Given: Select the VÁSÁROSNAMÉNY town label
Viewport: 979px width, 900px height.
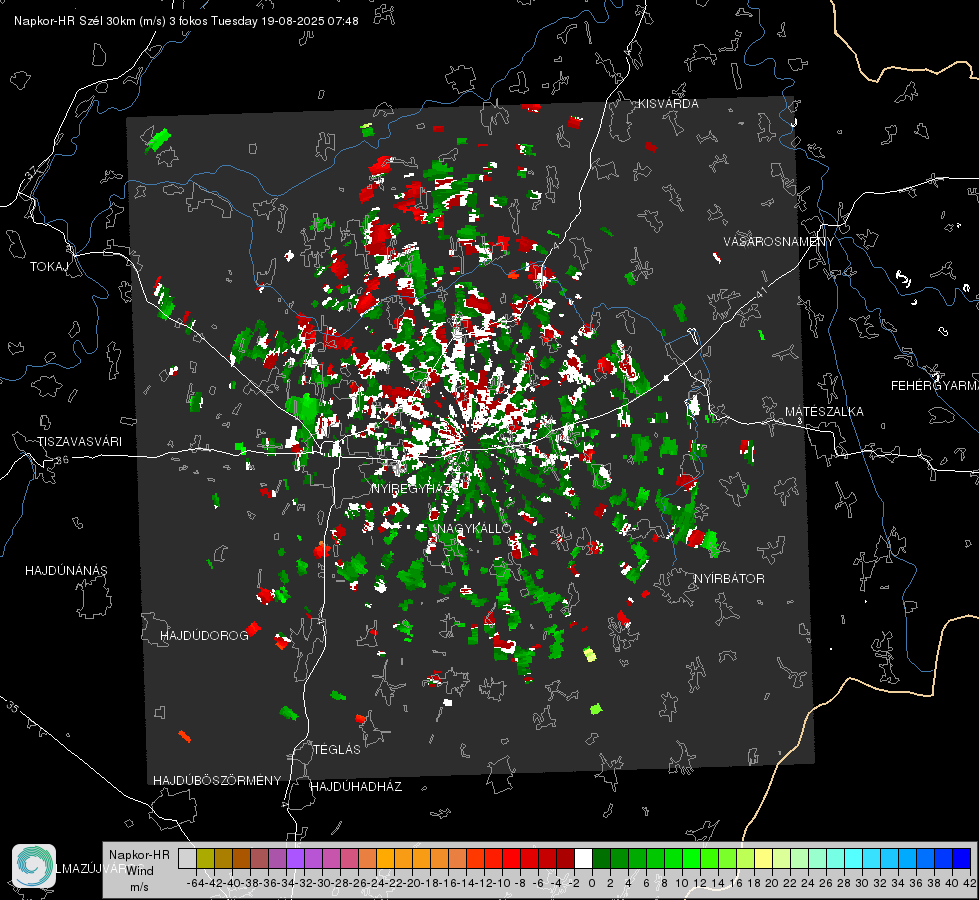Looking at the screenshot, I should point(779,242).
